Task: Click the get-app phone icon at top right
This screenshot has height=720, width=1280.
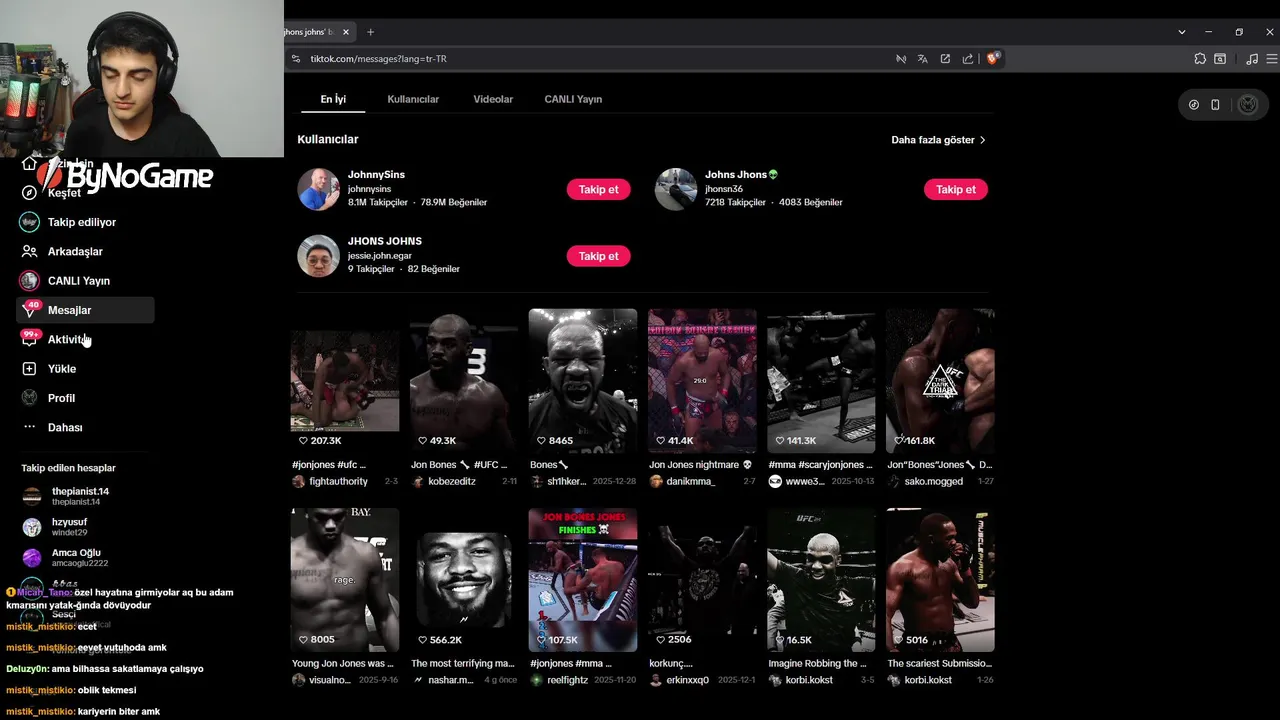Action: (1215, 105)
